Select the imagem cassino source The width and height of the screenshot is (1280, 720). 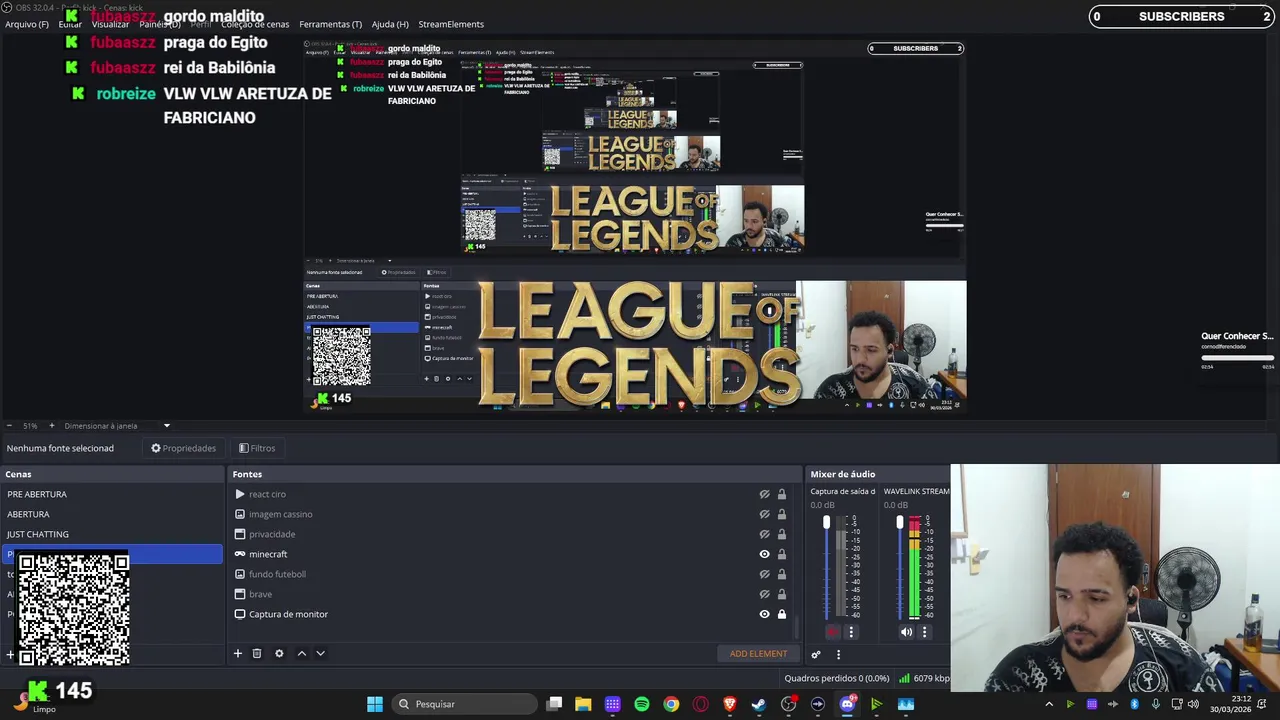click(280, 514)
